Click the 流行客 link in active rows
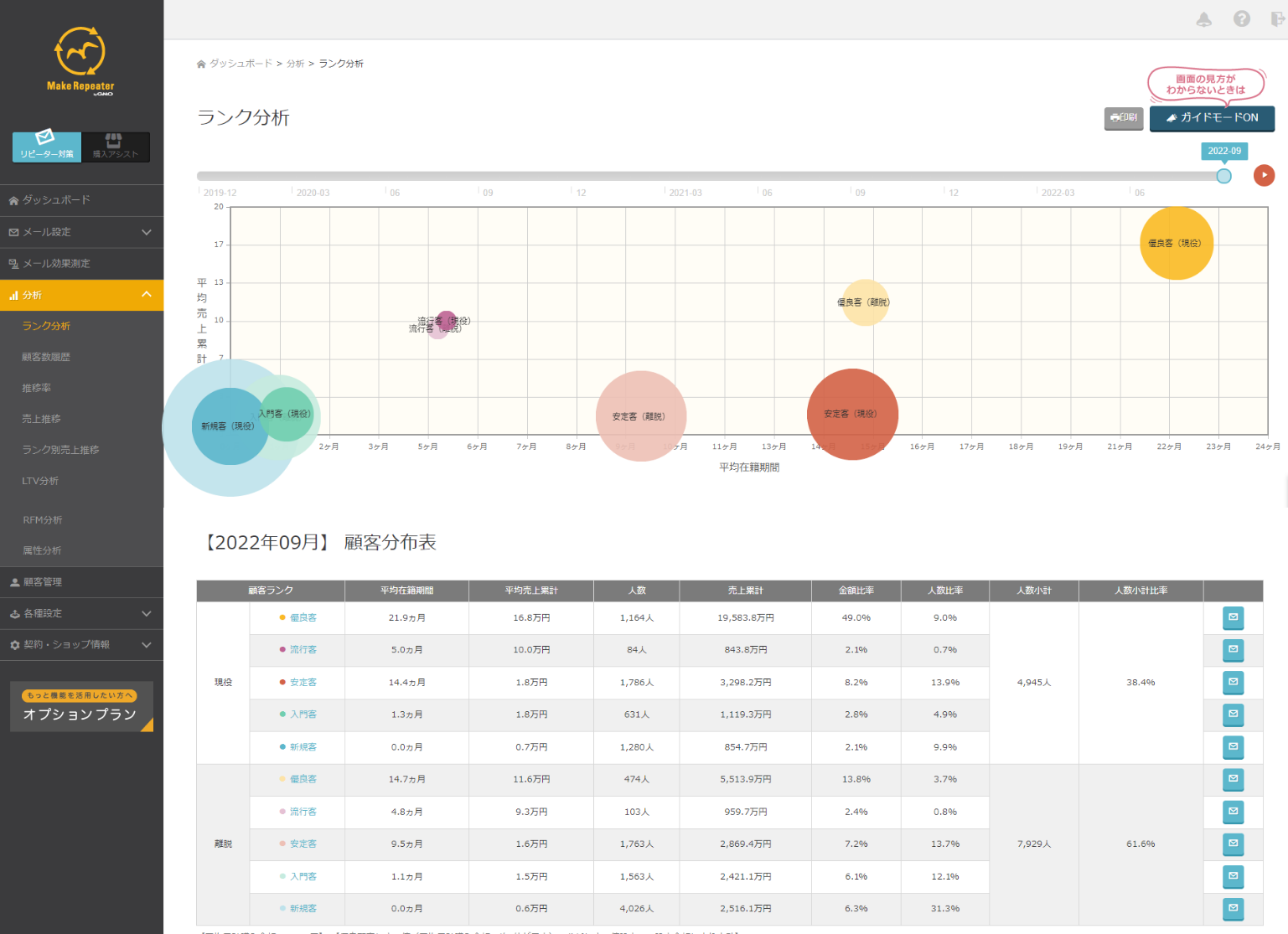The width and height of the screenshot is (1288, 934). click(303, 650)
